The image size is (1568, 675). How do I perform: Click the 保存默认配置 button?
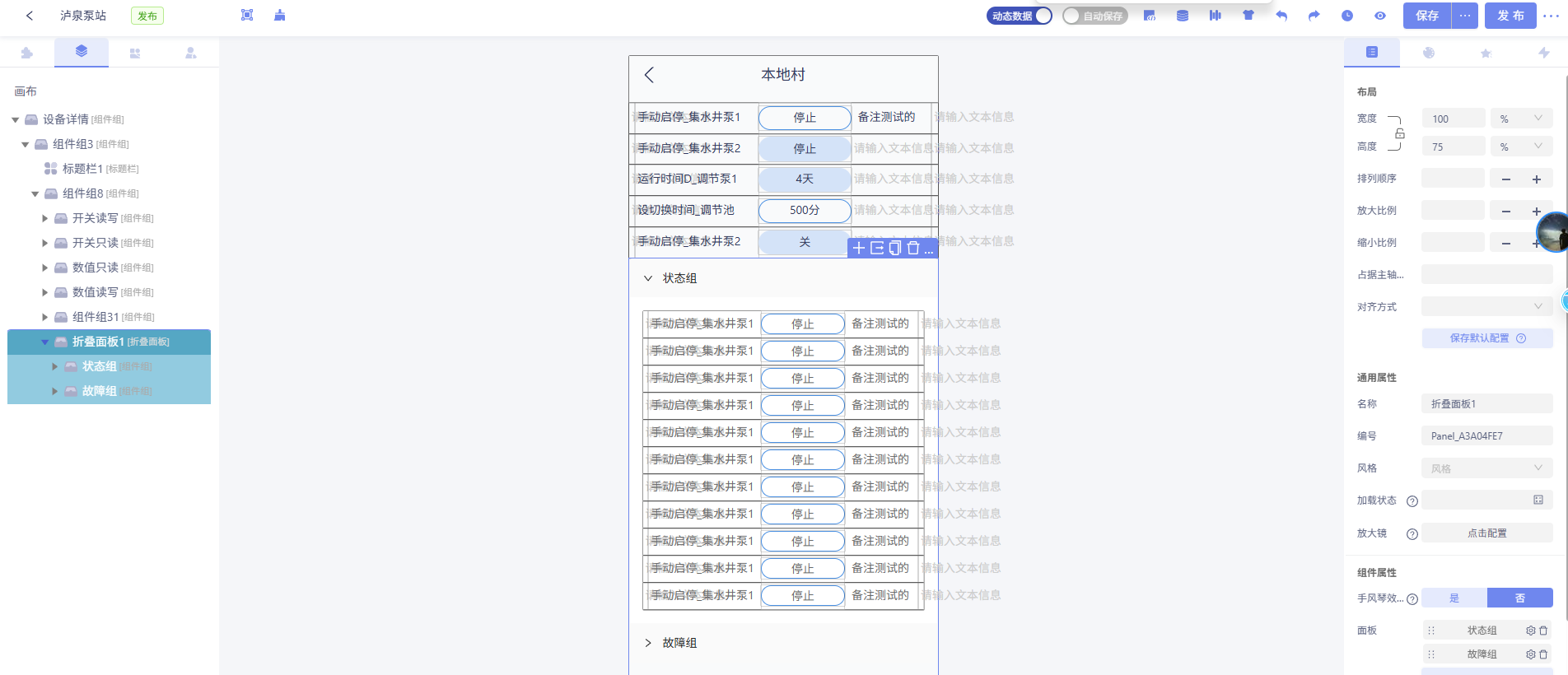tap(1487, 338)
